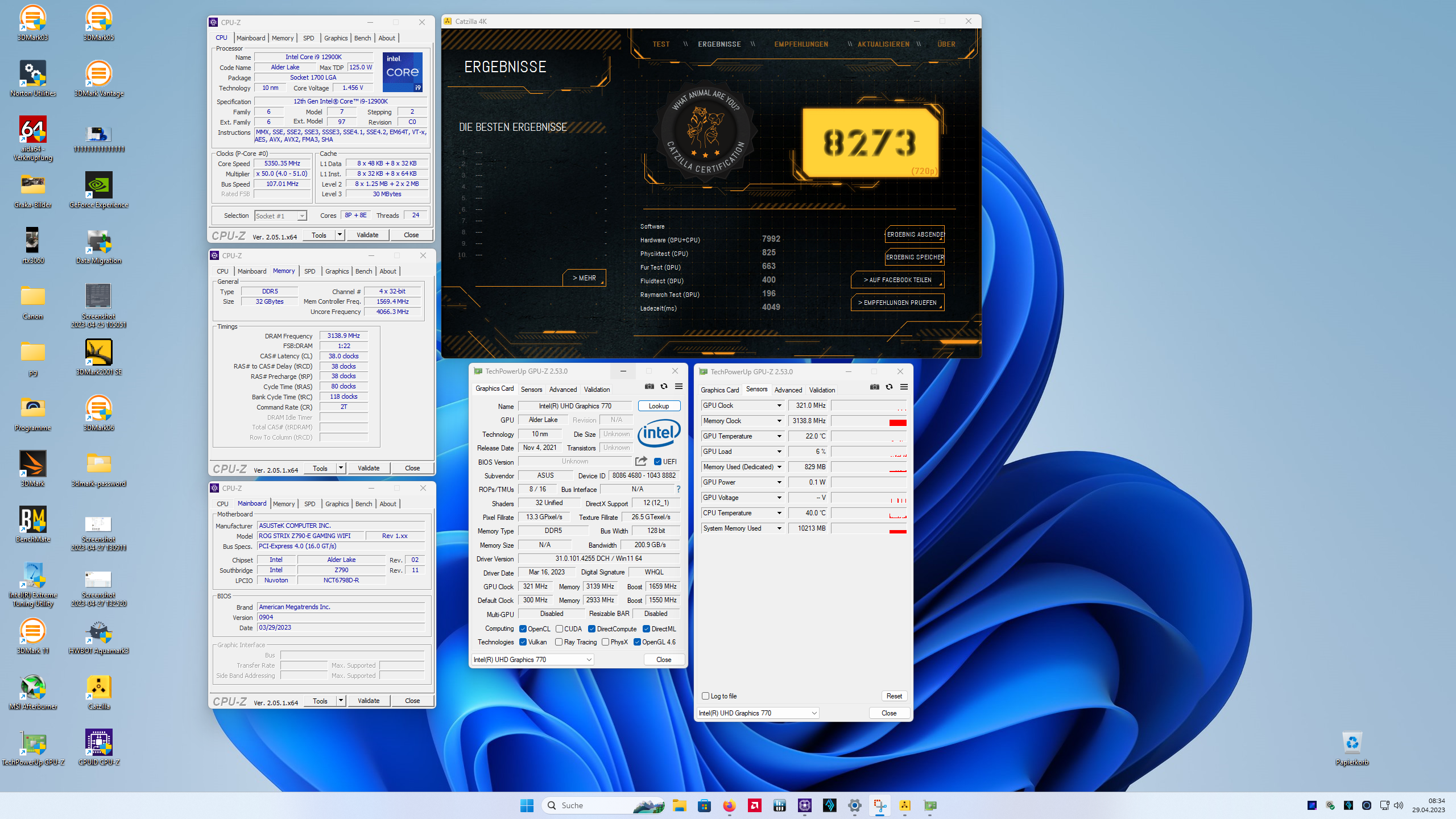
Task: Launch MSI Afterburner from the desktop
Action: [33, 692]
